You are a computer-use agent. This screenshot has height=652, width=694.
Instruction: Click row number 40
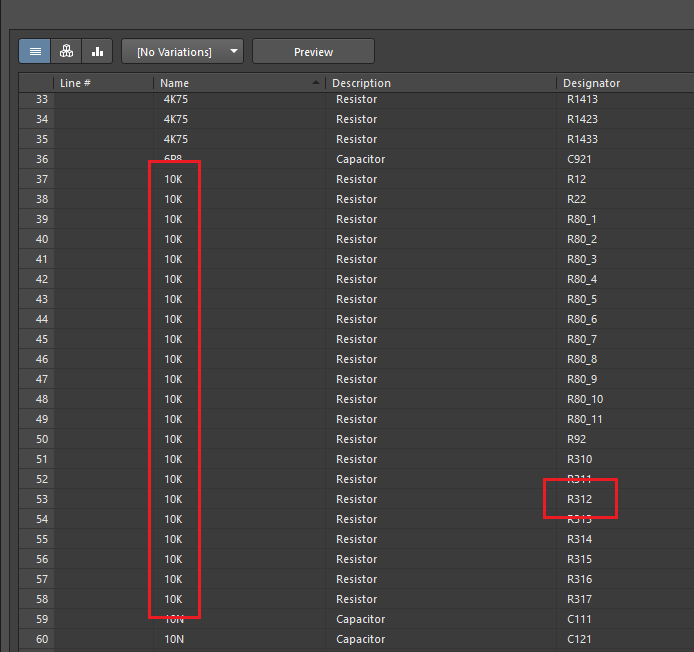click(42, 239)
